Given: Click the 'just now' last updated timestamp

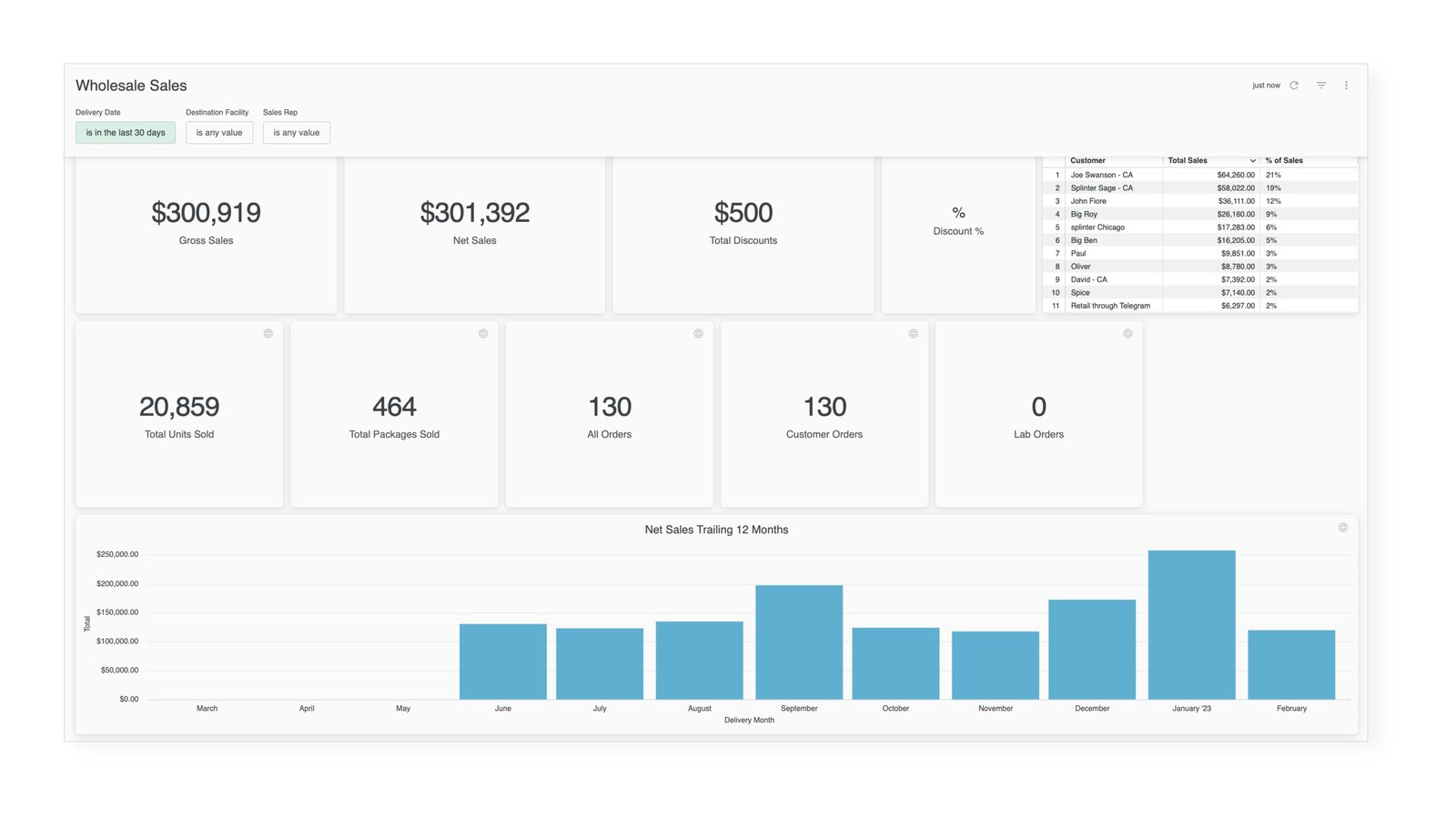Looking at the screenshot, I should (x=1266, y=85).
